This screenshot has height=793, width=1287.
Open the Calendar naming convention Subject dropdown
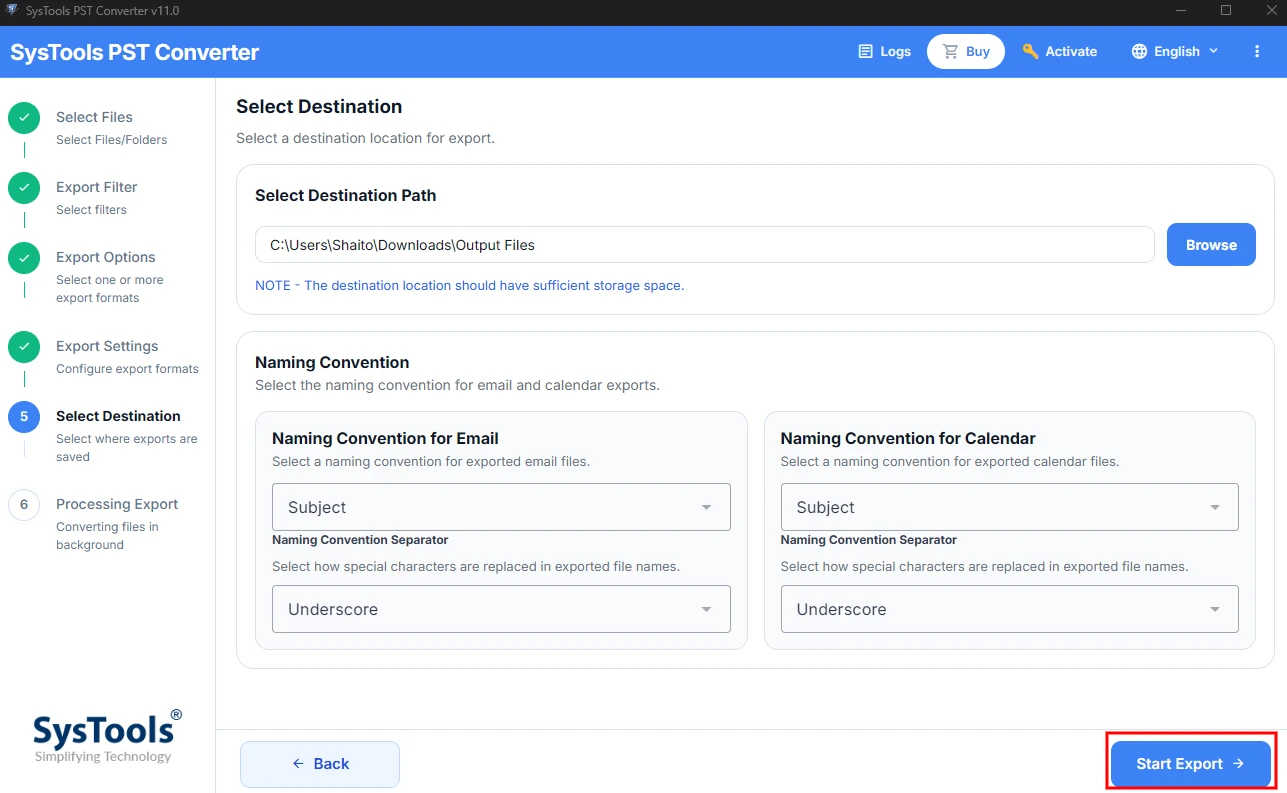tap(1010, 507)
